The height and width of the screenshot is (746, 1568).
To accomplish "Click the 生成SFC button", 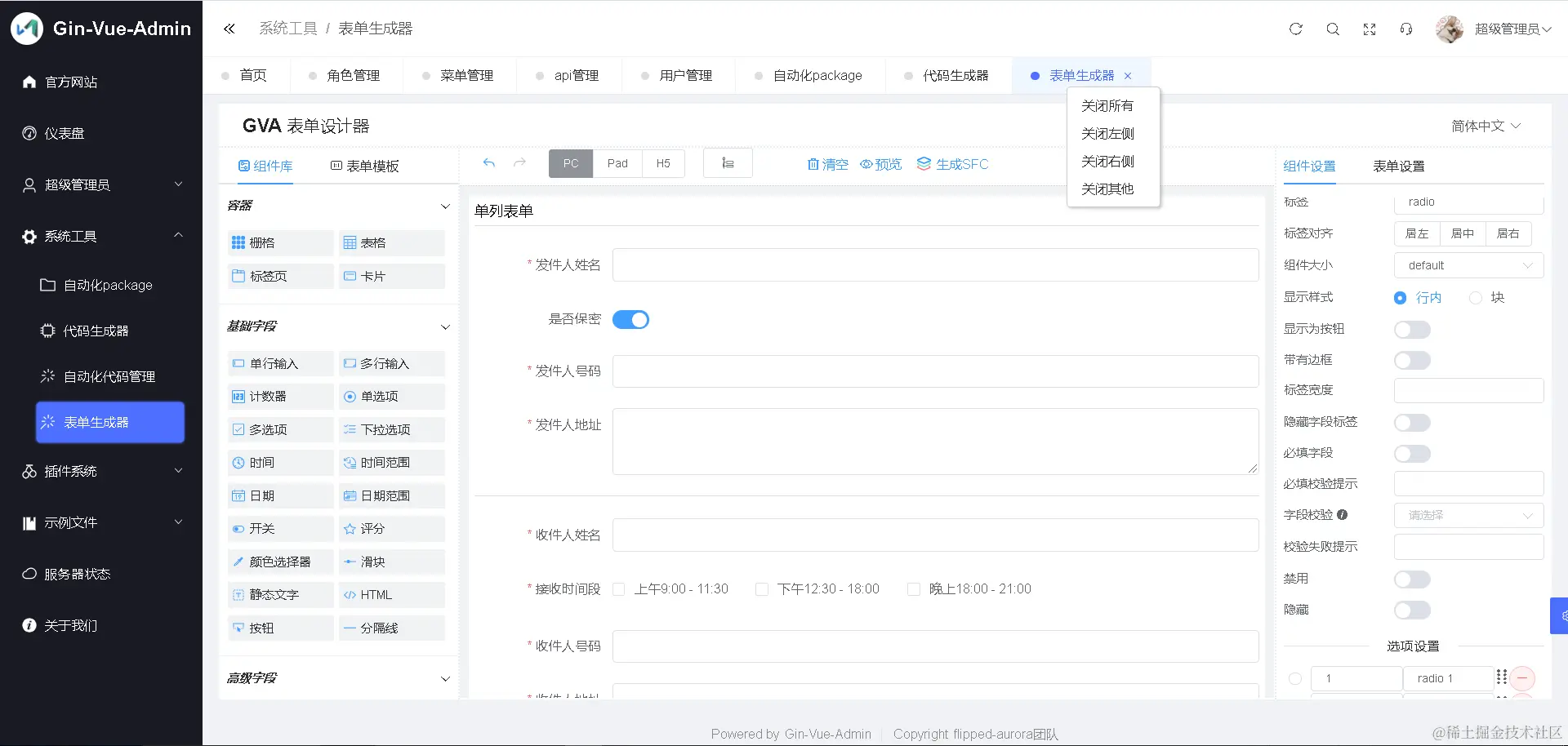I will [x=952, y=164].
